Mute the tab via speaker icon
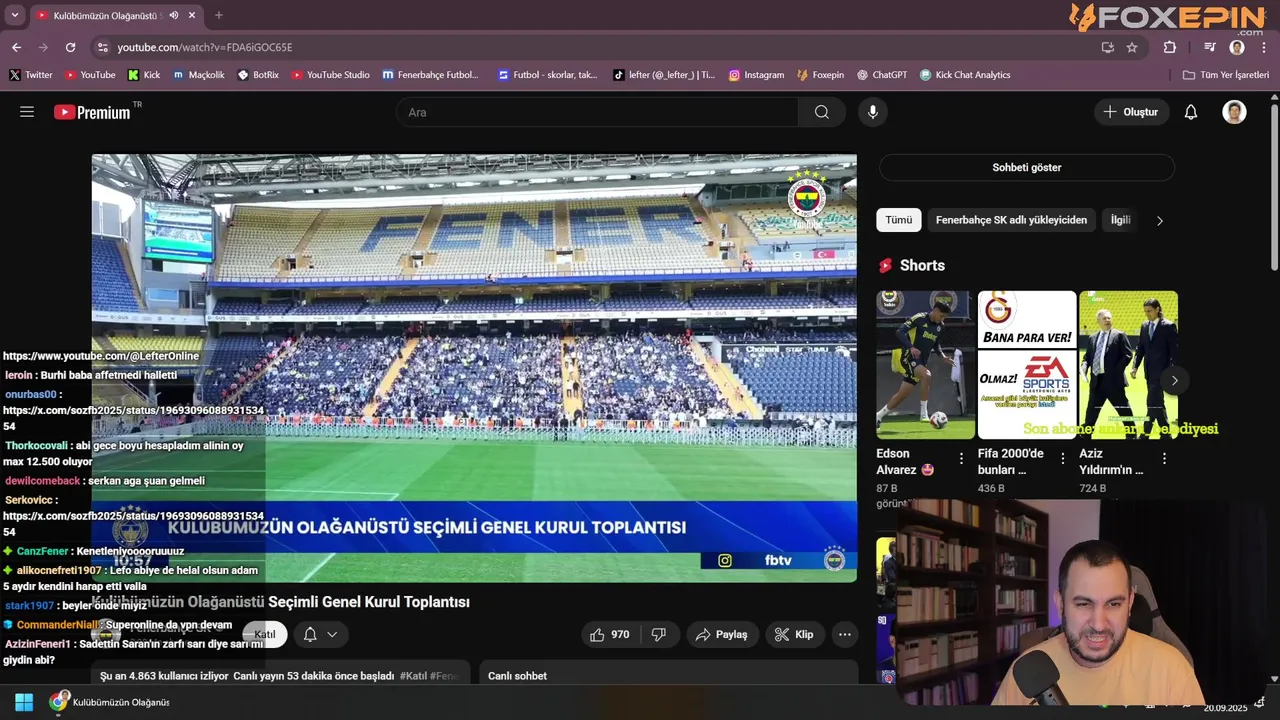 pyautogui.click(x=174, y=15)
